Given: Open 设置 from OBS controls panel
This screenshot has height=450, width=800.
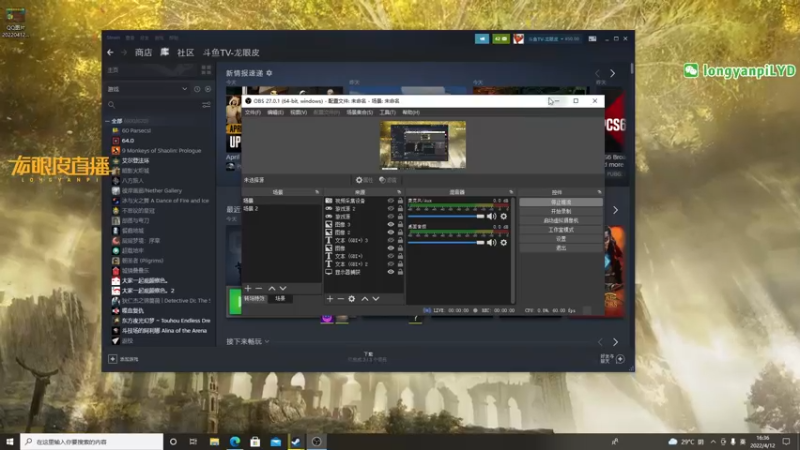Looking at the screenshot, I should tap(561, 239).
